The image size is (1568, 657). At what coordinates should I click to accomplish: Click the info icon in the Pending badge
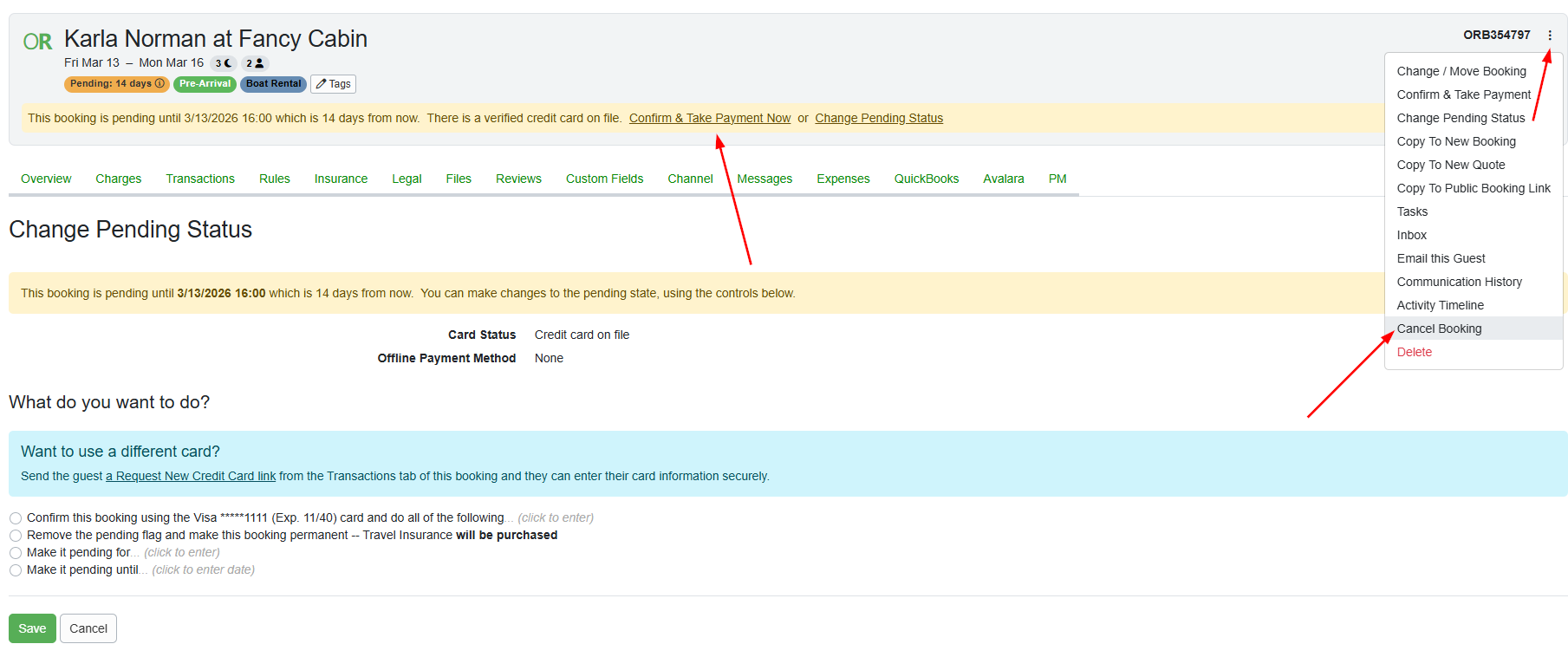tap(159, 84)
